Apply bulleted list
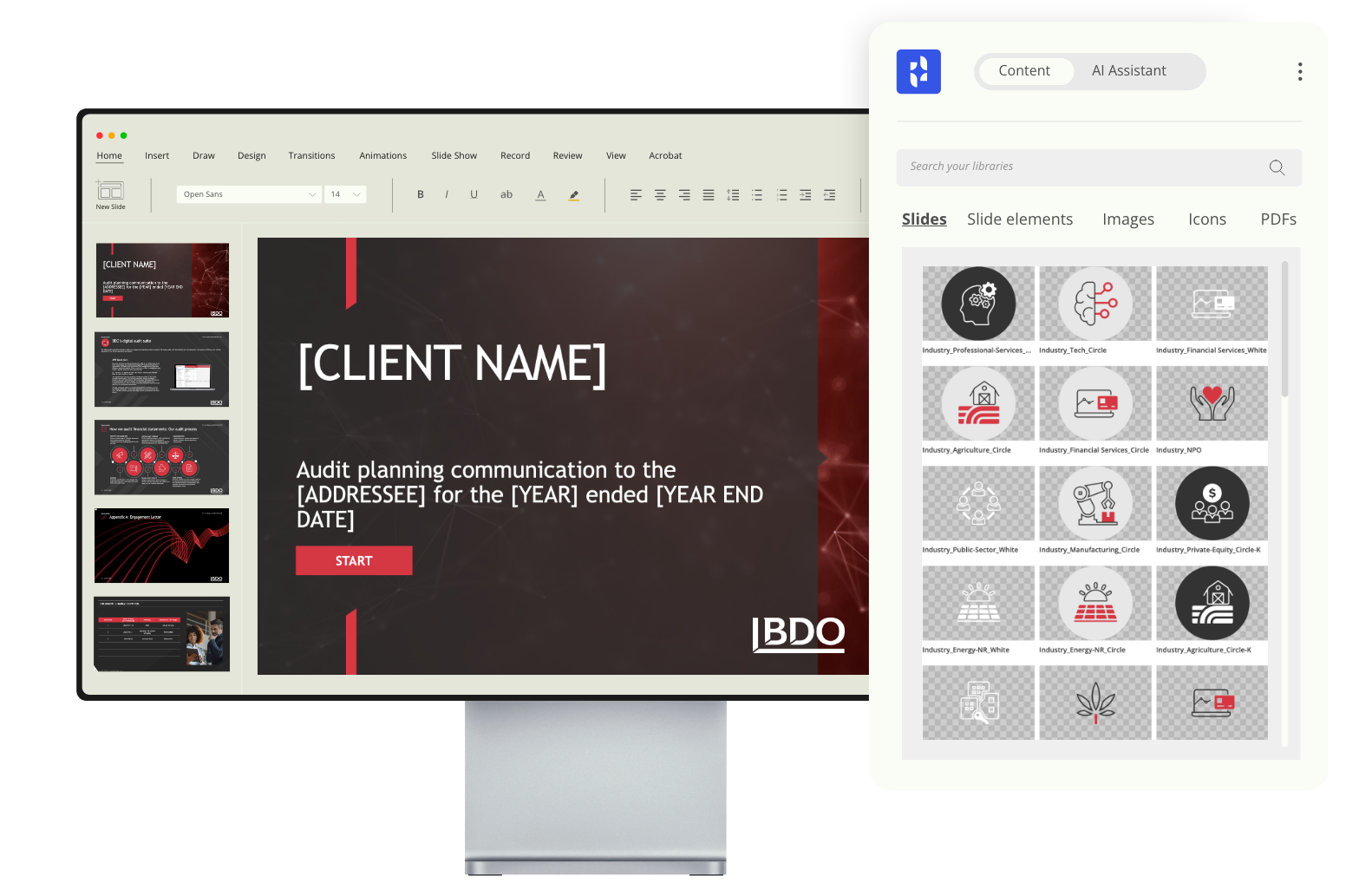Image resolution: width=1372 pixels, height=896 pixels. [x=757, y=195]
